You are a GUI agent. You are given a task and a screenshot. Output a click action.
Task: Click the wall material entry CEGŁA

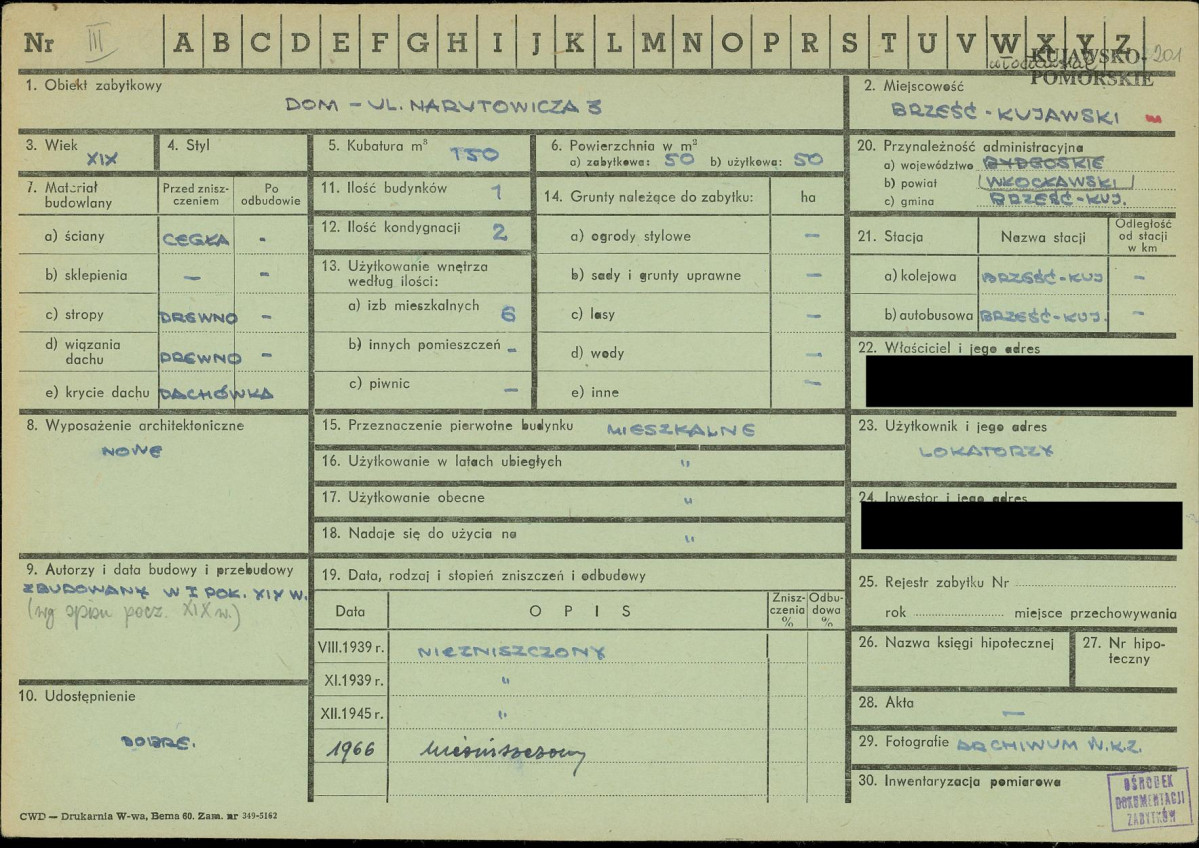click(196, 239)
